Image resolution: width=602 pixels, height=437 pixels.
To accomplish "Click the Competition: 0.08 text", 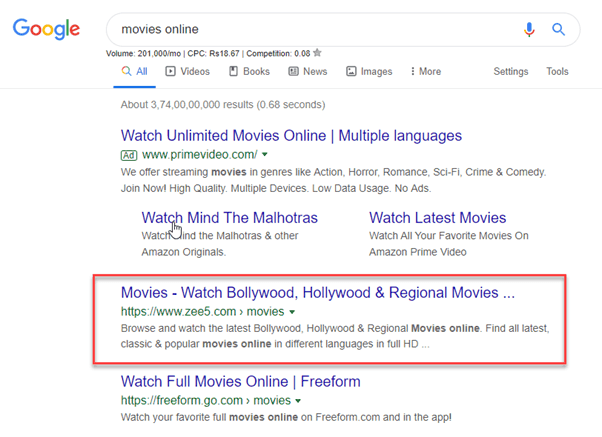I will click(x=278, y=53).
